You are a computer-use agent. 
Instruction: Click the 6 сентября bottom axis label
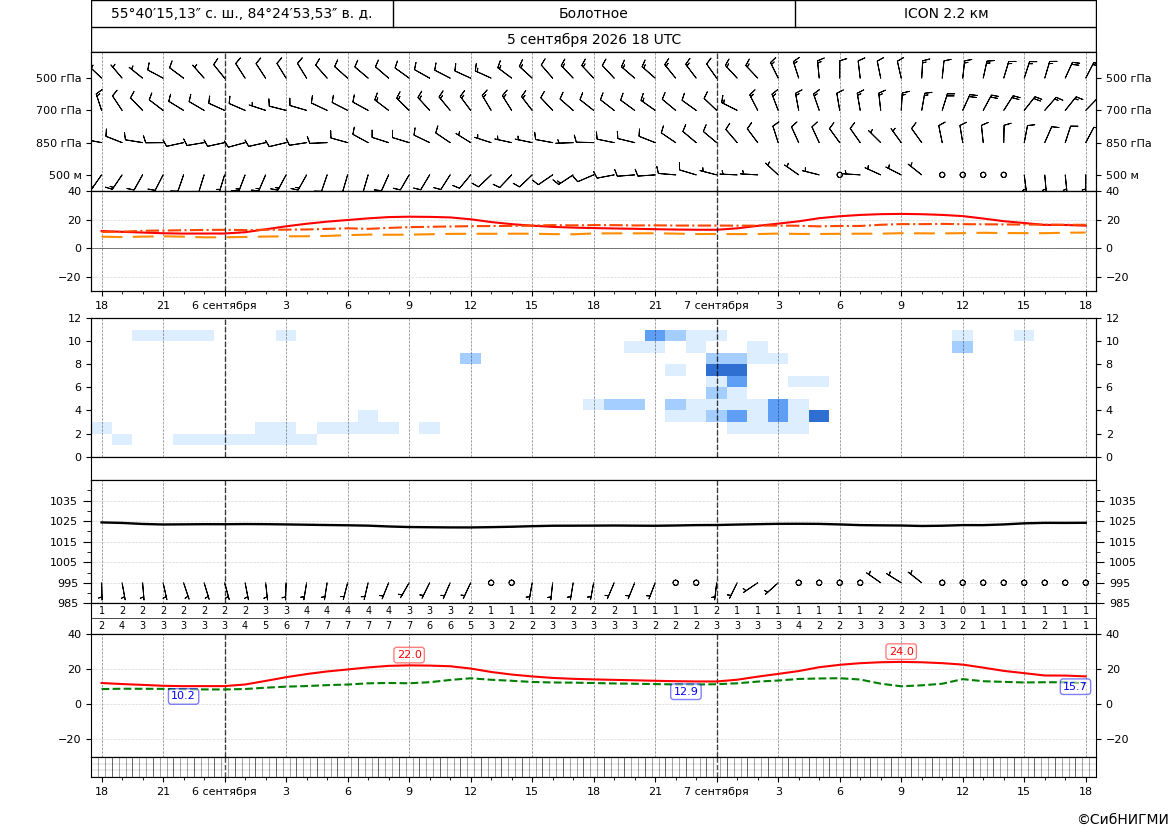224,791
